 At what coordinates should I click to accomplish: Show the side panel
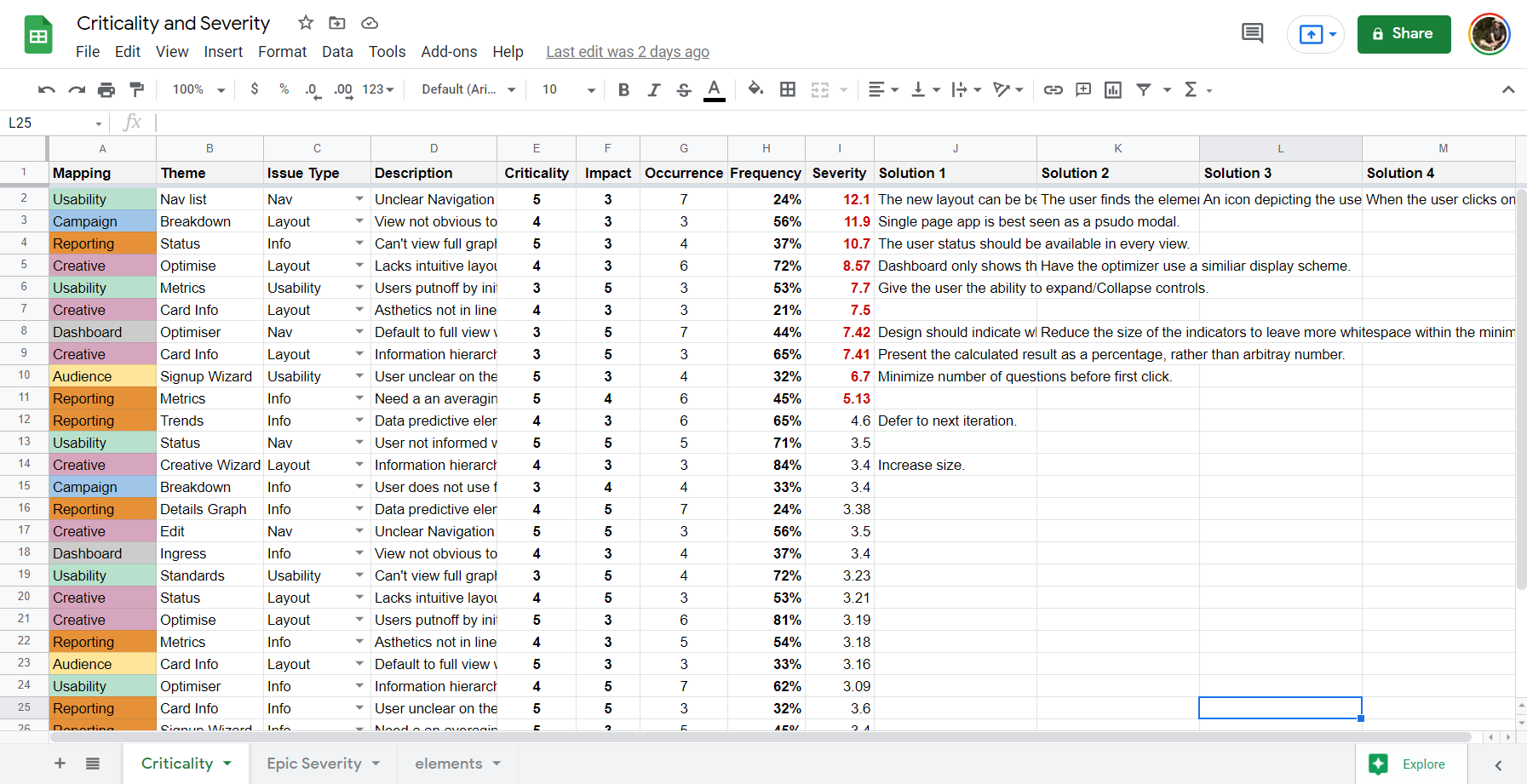pos(1498,765)
